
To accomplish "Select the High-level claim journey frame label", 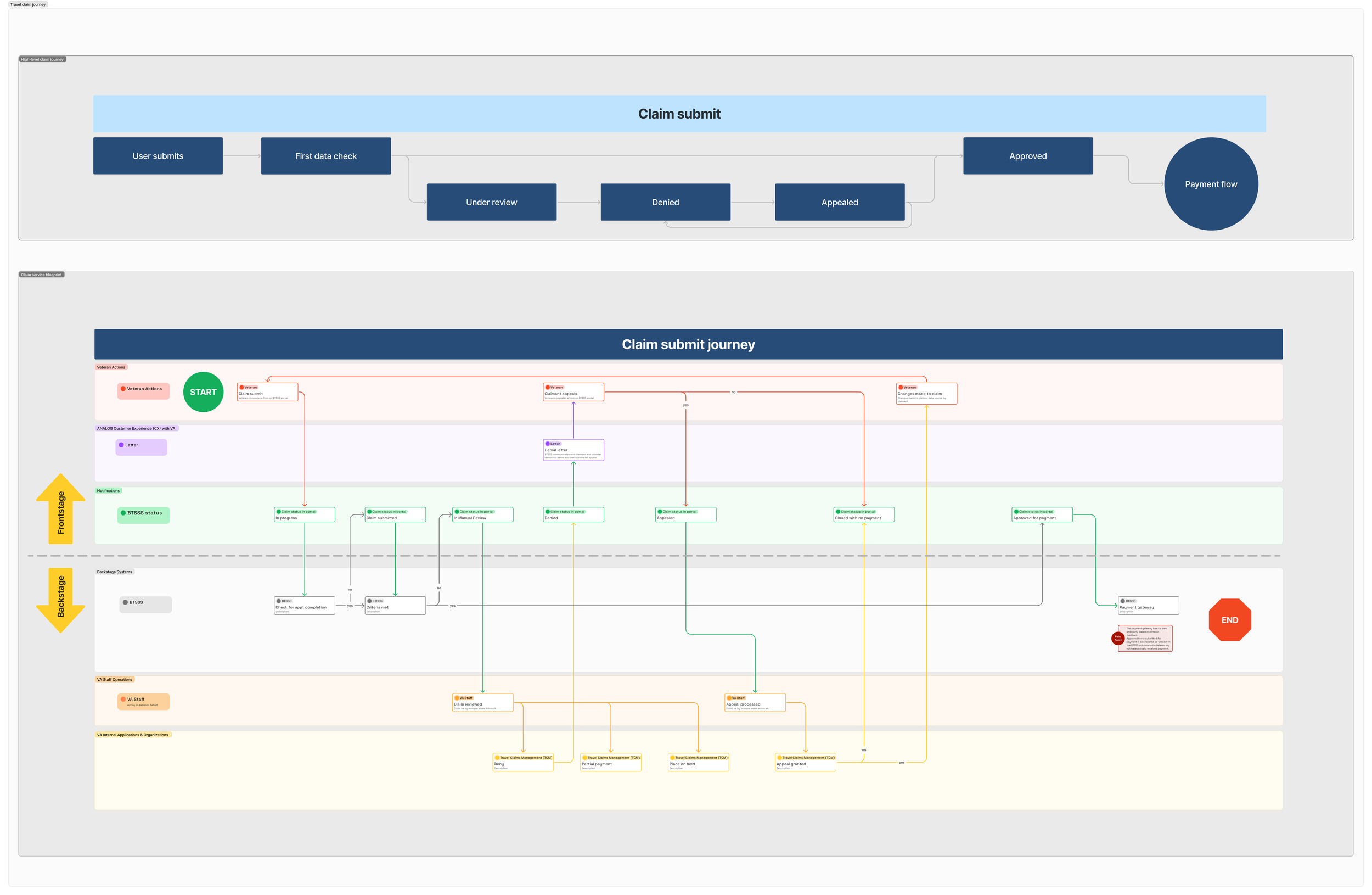I will (42, 59).
